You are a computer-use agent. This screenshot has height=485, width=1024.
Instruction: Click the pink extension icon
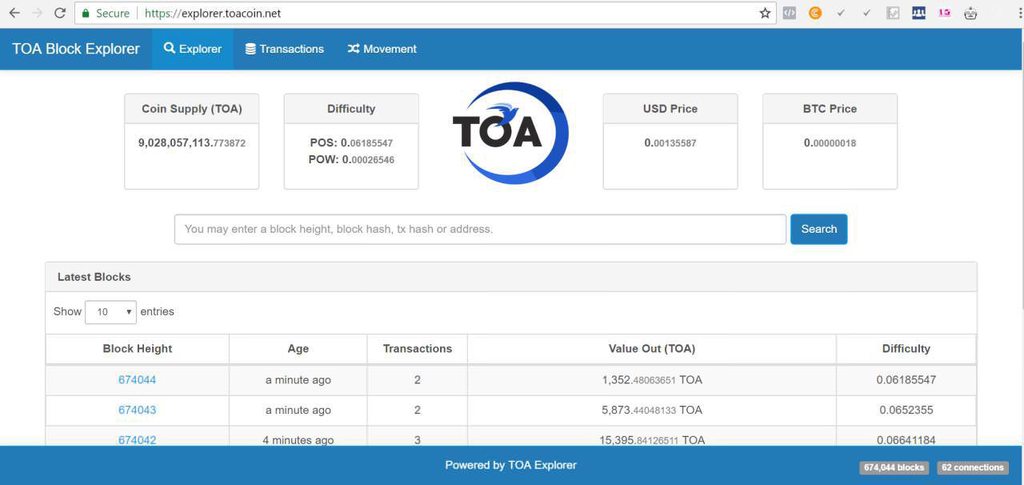tap(944, 12)
